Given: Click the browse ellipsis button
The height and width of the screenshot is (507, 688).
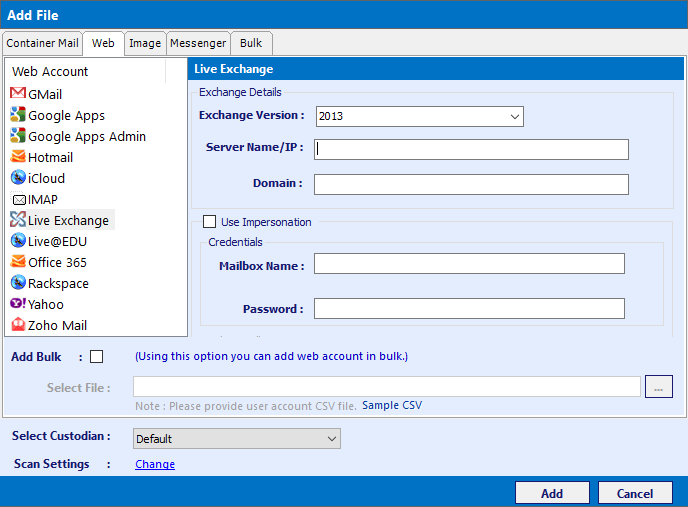Looking at the screenshot, I should (659, 386).
